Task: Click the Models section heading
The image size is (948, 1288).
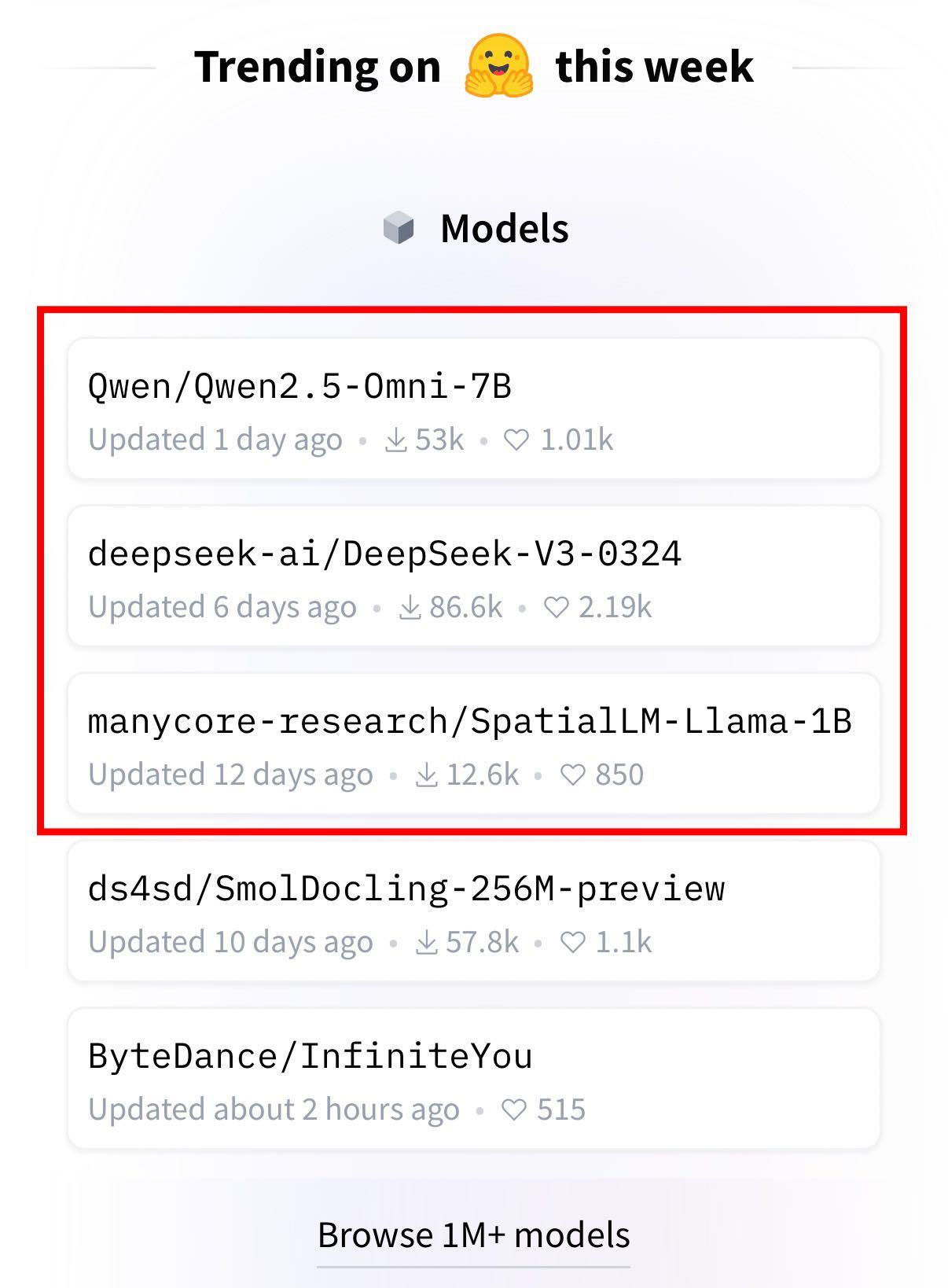Action: 504,229
